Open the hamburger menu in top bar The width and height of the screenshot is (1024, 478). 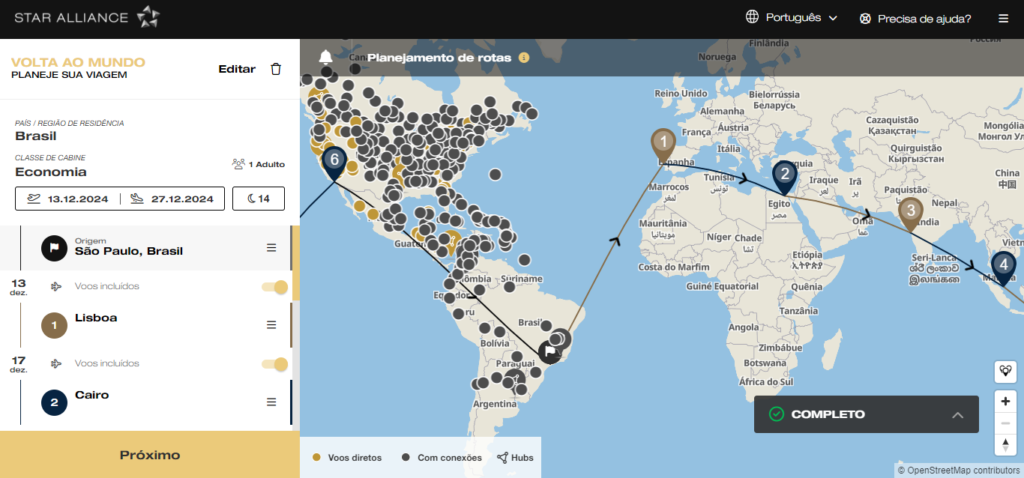coord(1003,18)
